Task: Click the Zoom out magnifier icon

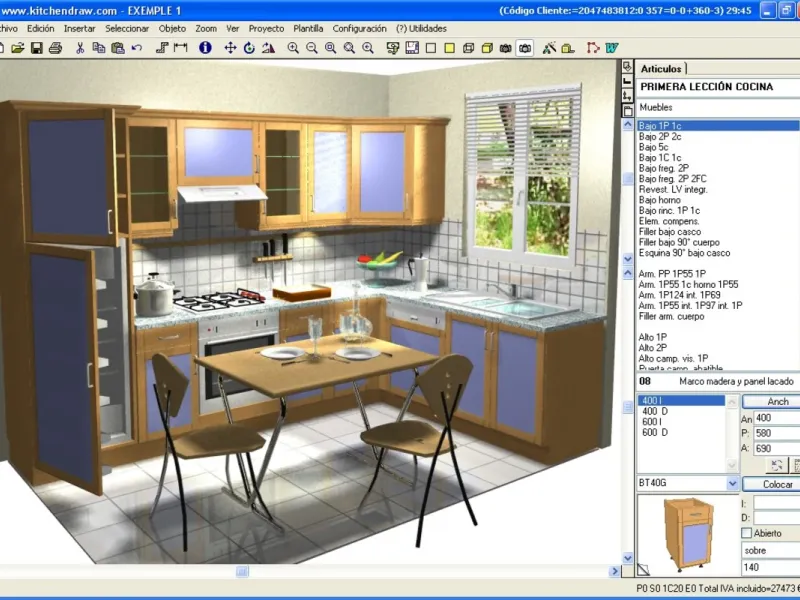Action: click(x=312, y=48)
